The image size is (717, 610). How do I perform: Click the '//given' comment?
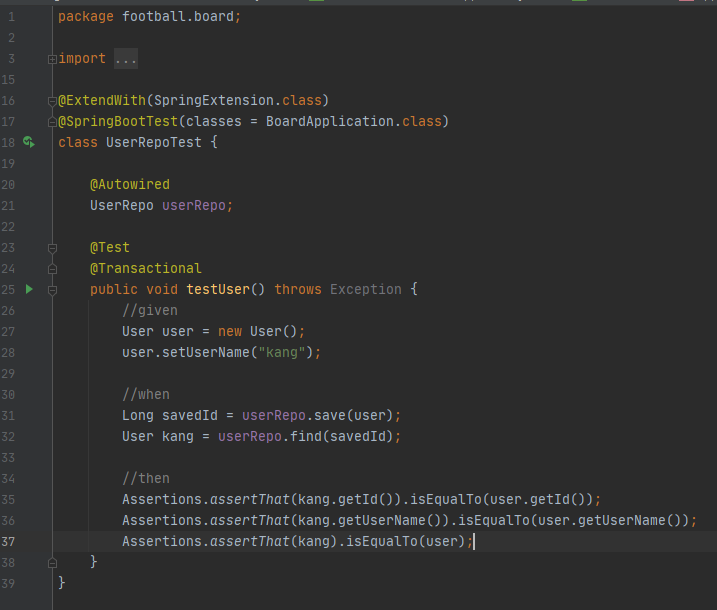pos(150,310)
